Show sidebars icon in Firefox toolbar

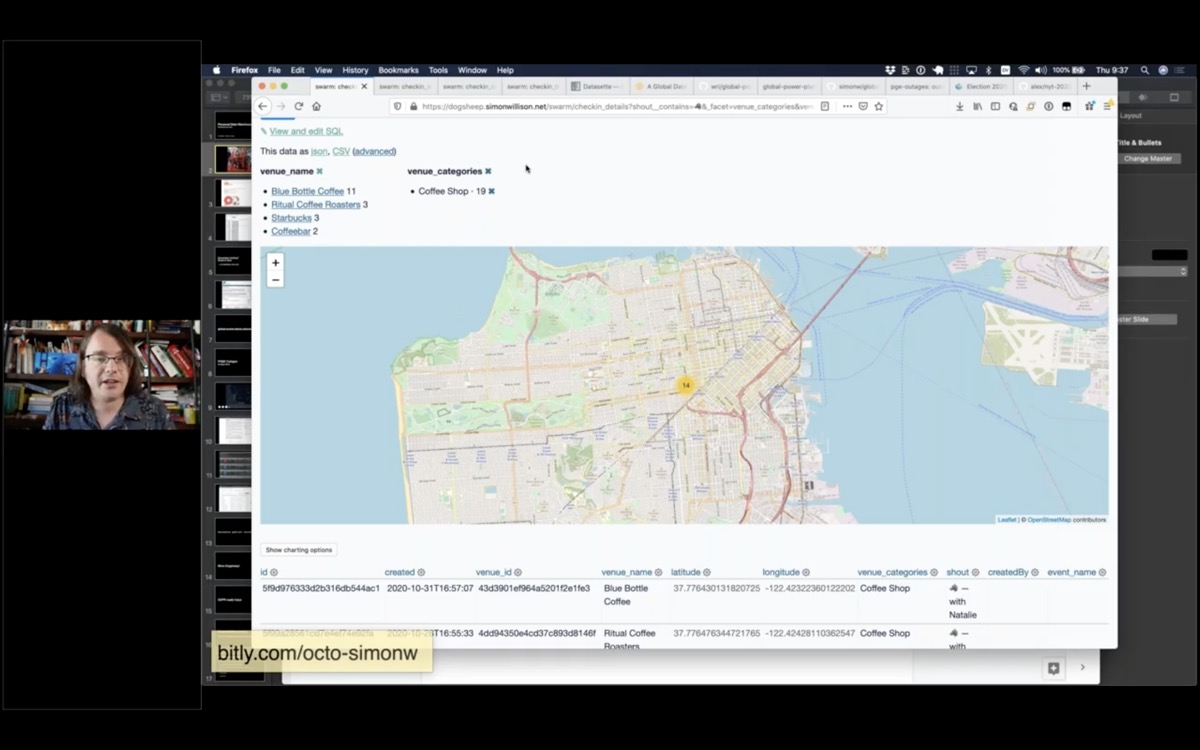pyautogui.click(x=995, y=106)
